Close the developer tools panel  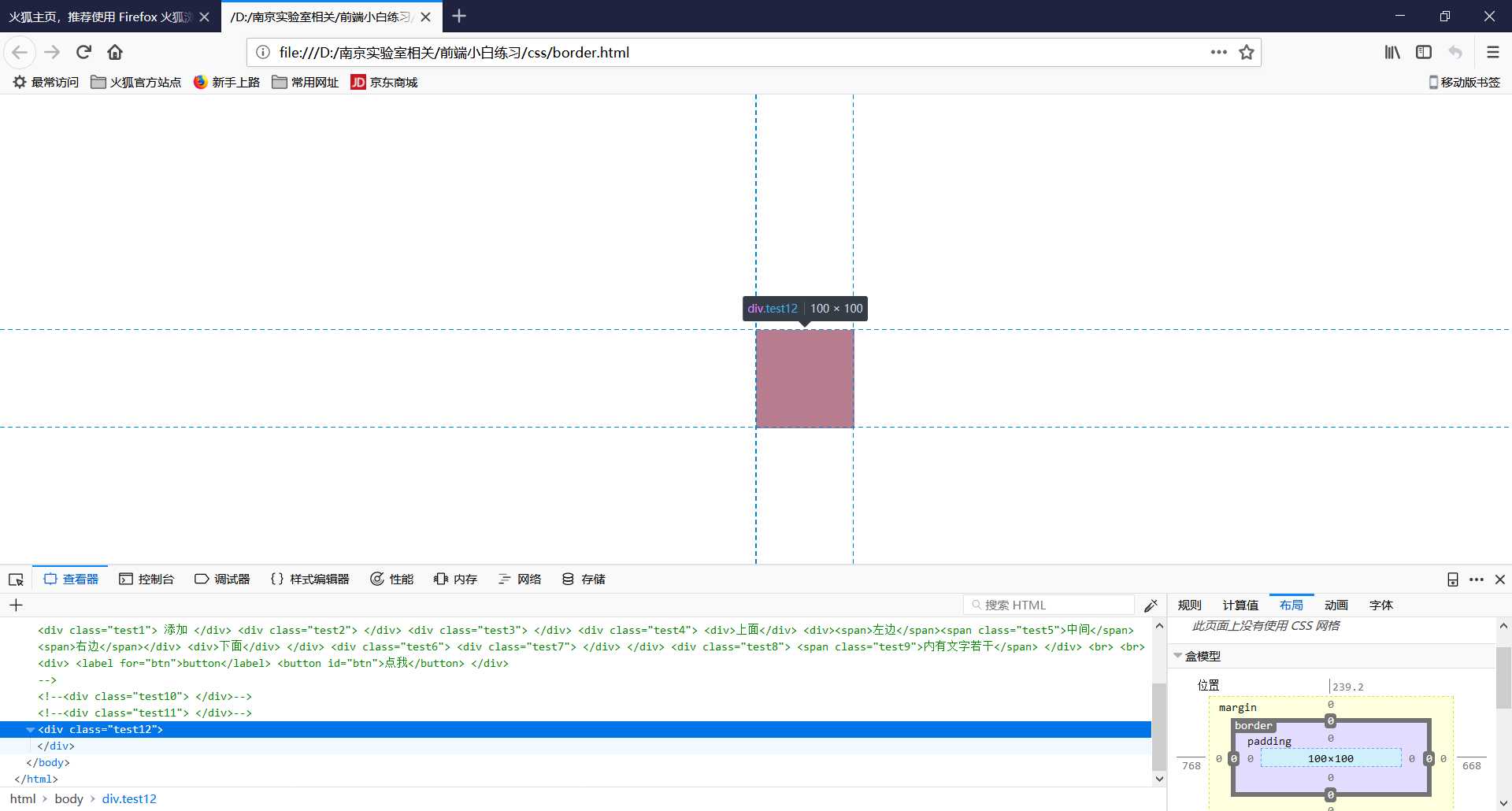1500,580
